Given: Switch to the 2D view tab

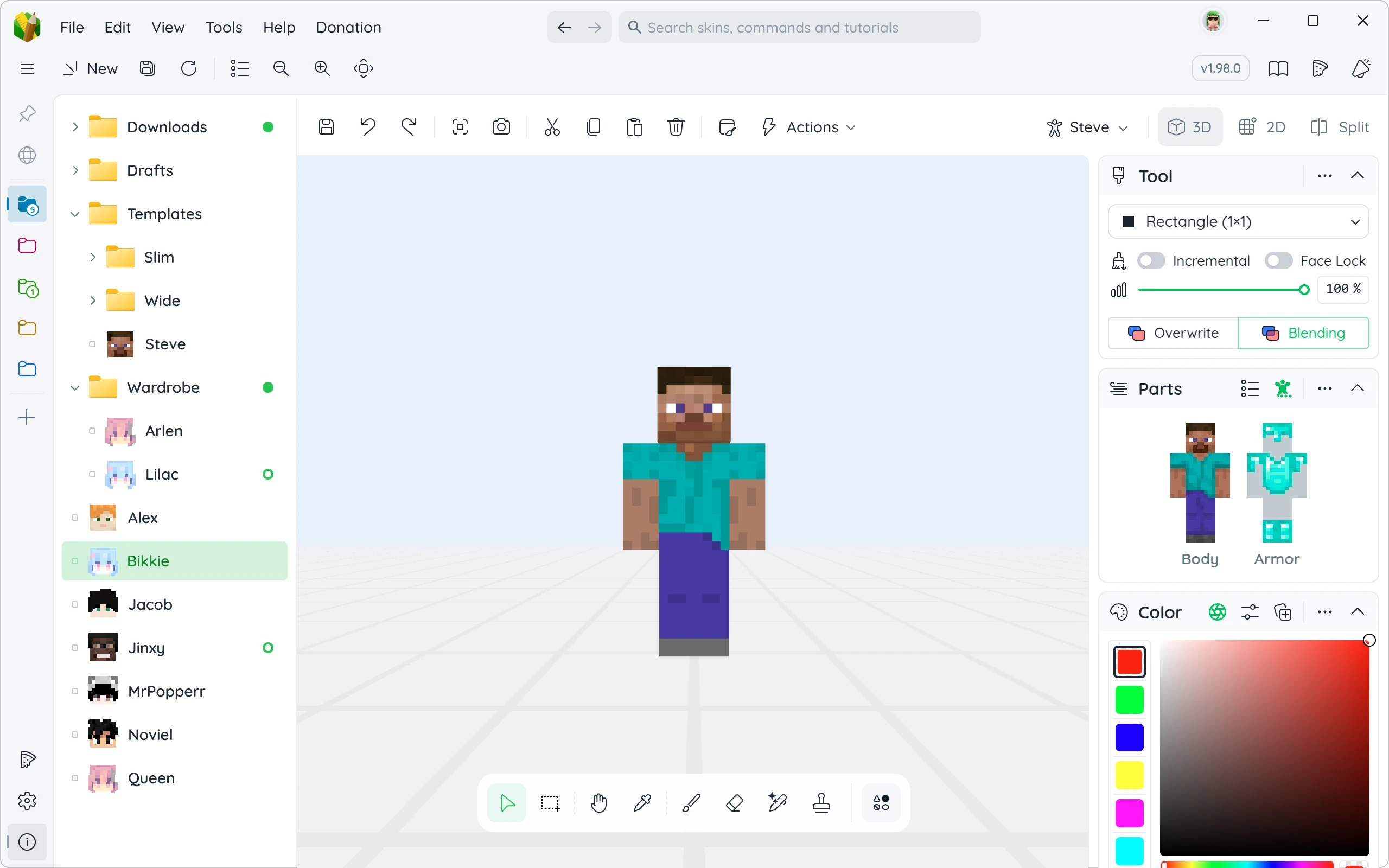Looking at the screenshot, I should (x=1263, y=127).
